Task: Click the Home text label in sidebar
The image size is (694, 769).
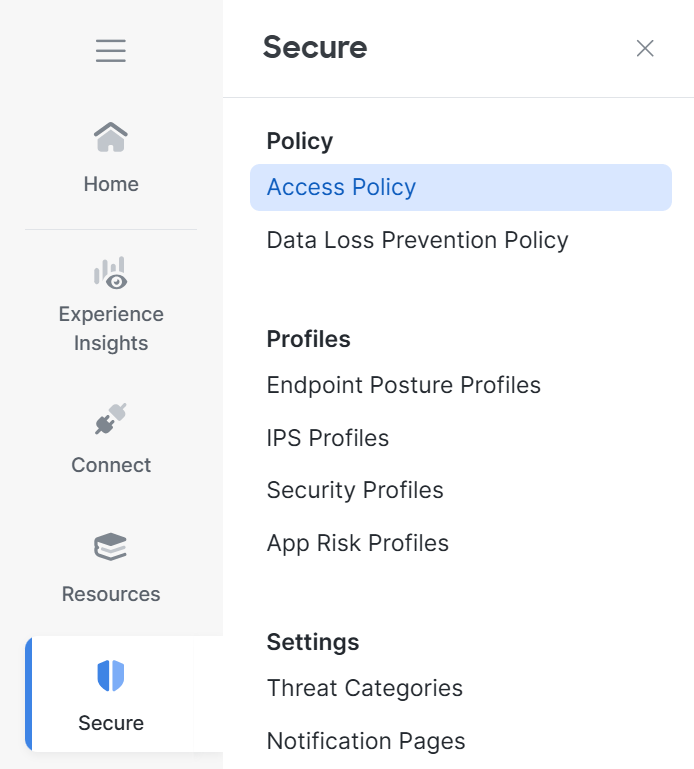Action: (111, 184)
